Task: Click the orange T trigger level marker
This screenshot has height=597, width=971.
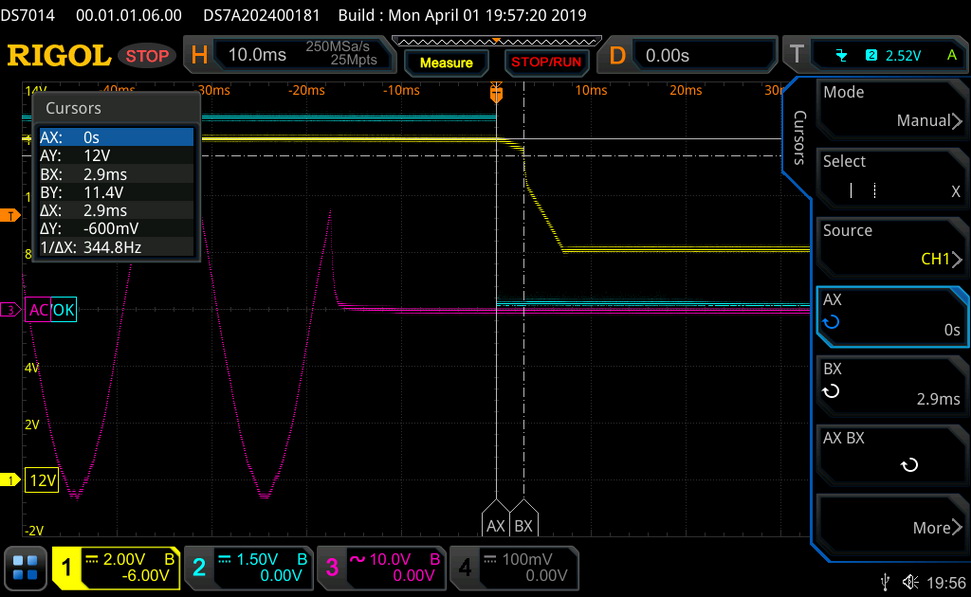Action: click(x=10, y=216)
